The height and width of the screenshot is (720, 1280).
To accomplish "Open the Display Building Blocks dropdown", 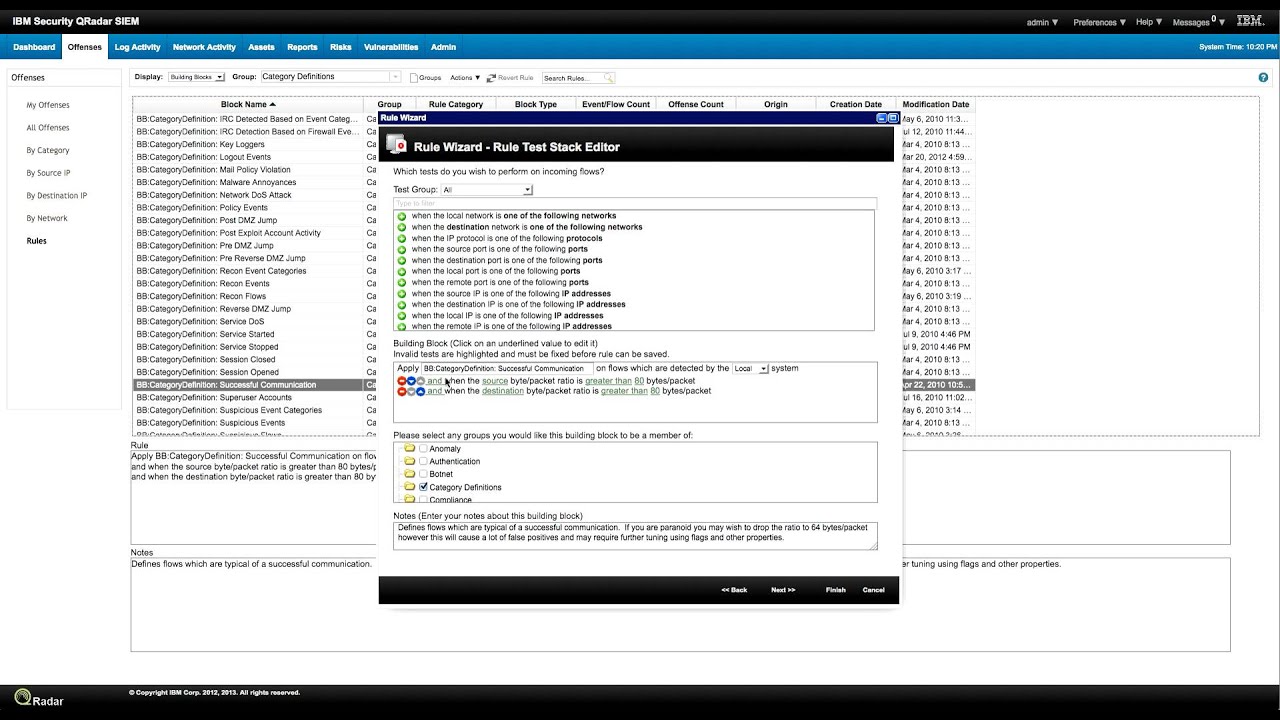I will tap(196, 77).
